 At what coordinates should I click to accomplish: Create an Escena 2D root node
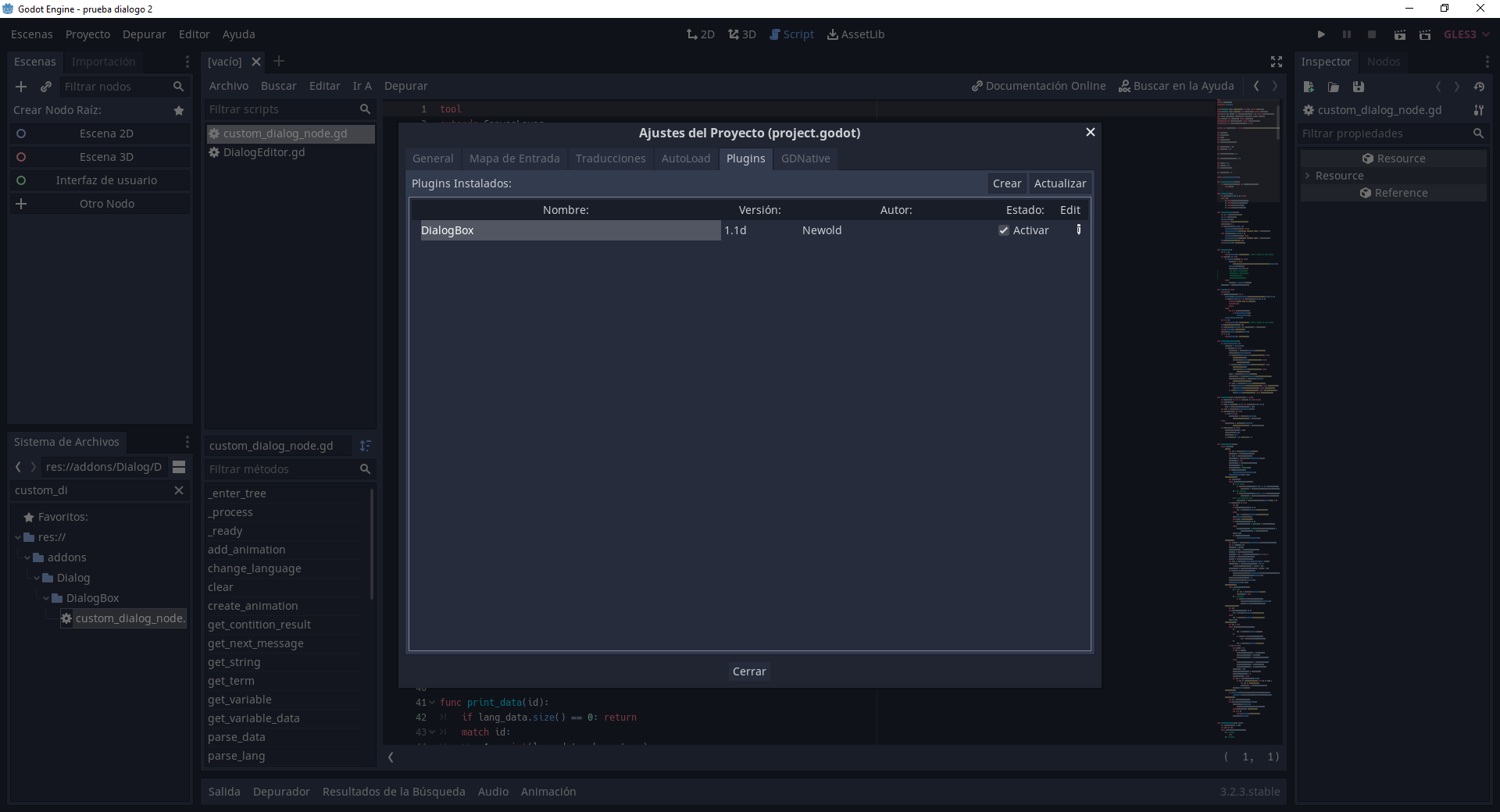100,134
